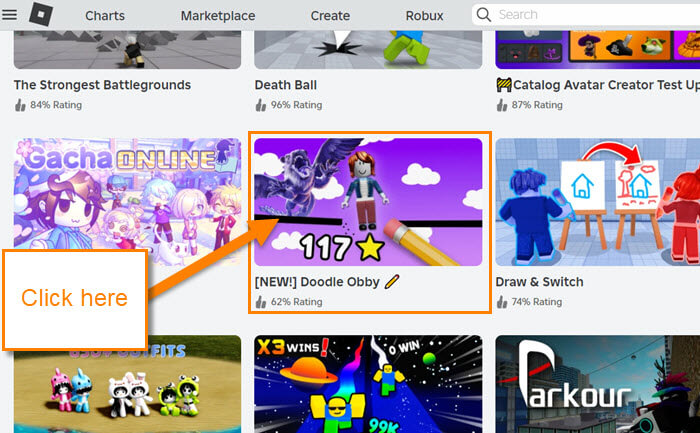Open the Robux page
This screenshot has height=433, width=700.
coord(424,16)
